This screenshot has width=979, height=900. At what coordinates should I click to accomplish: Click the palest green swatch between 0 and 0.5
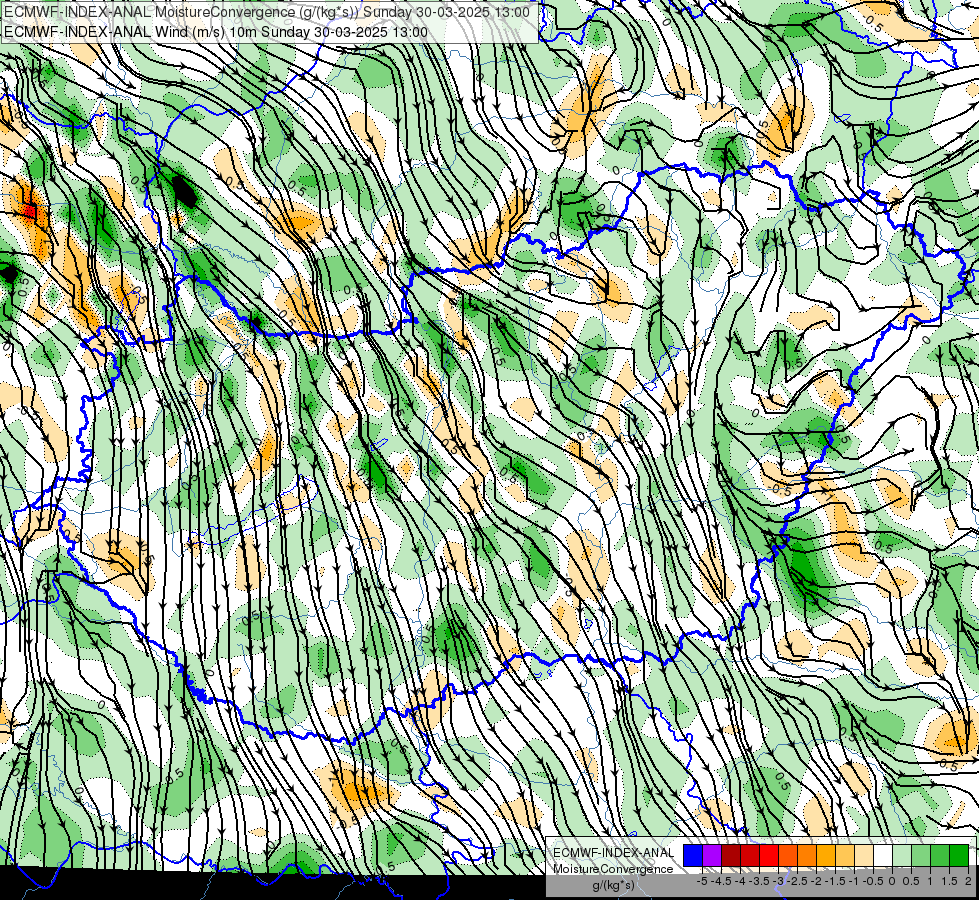pos(902,855)
